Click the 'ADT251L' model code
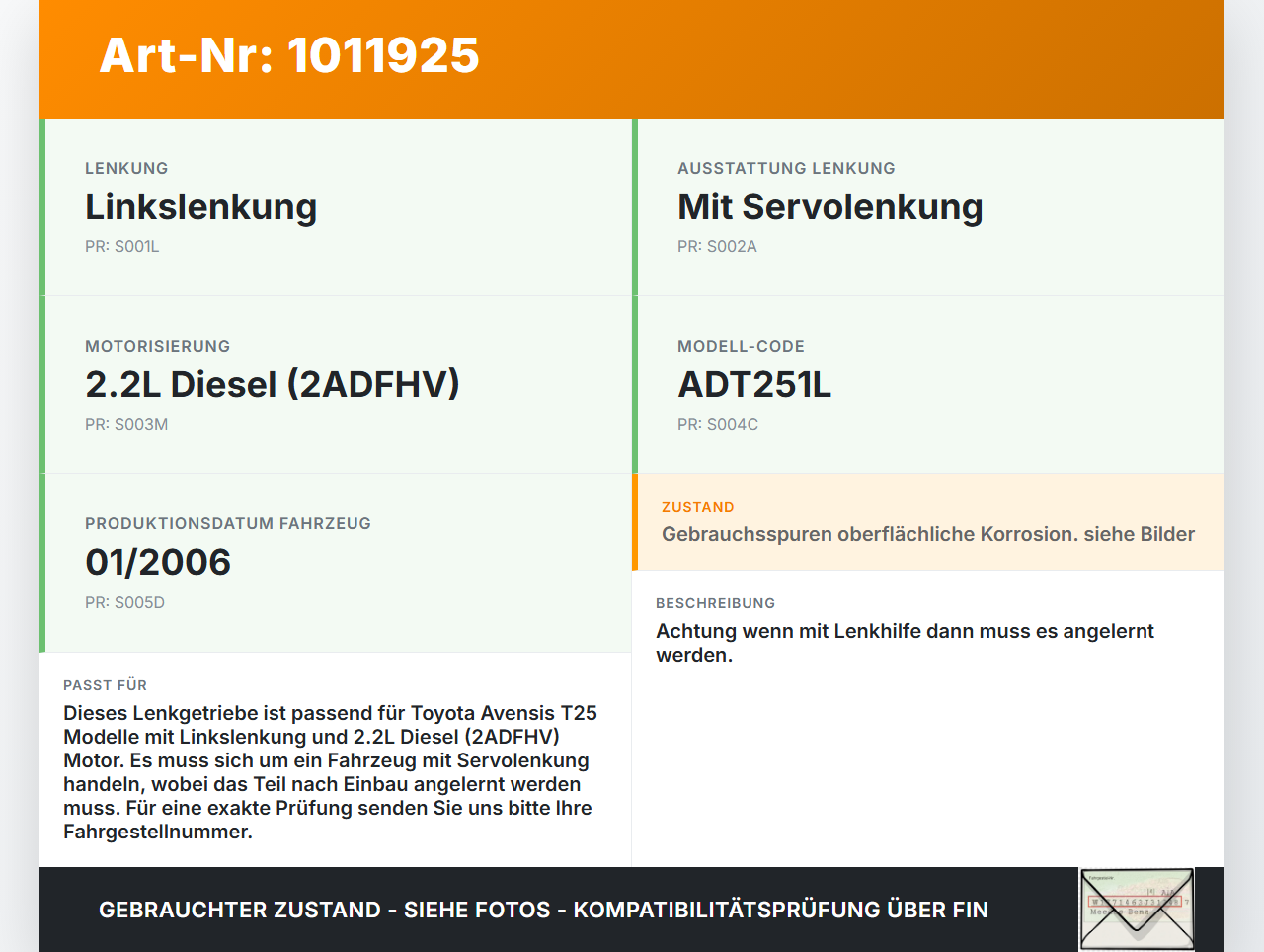Viewport: 1264px width, 952px height. point(754,384)
